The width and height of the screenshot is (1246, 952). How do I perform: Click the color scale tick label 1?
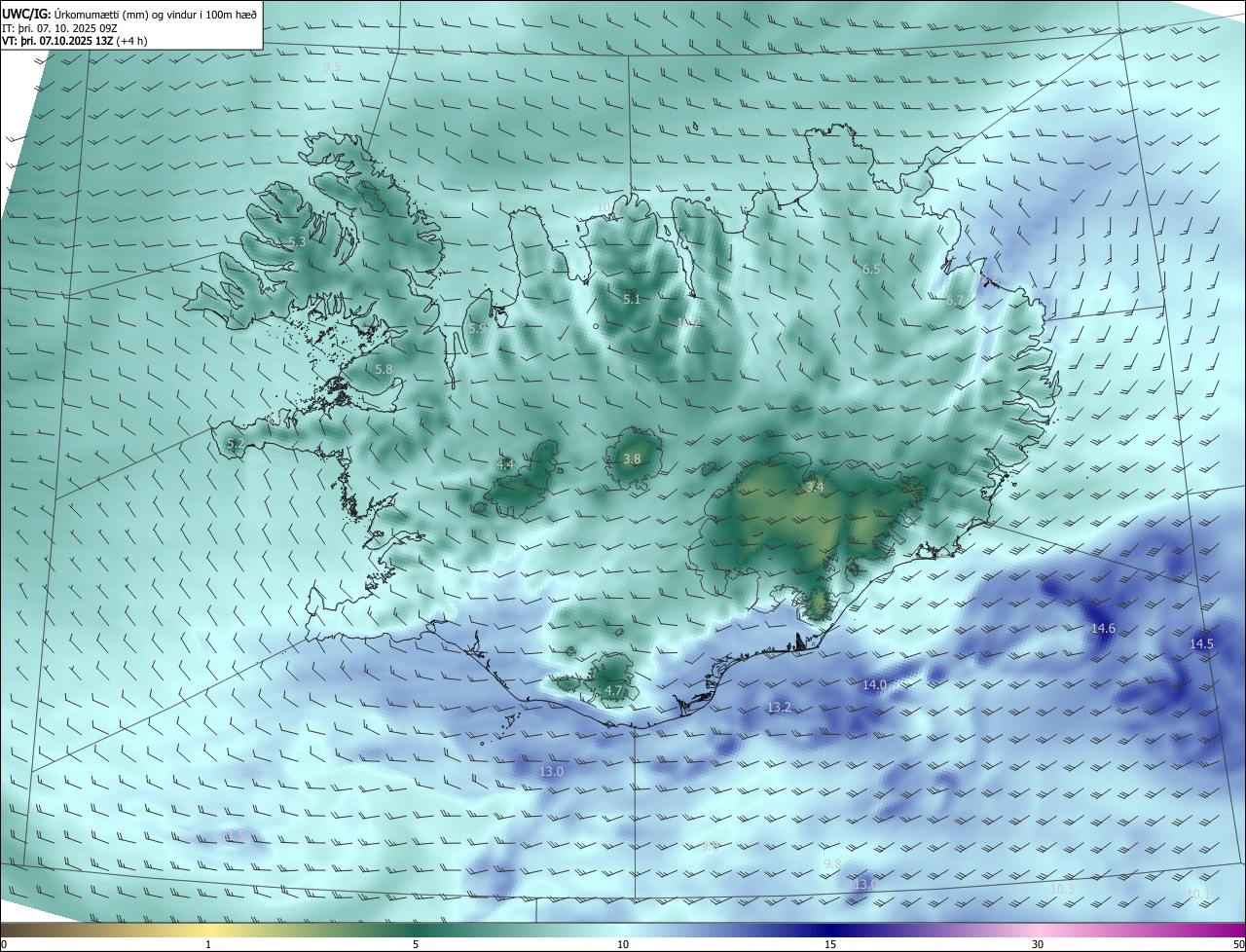click(x=208, y=944)
